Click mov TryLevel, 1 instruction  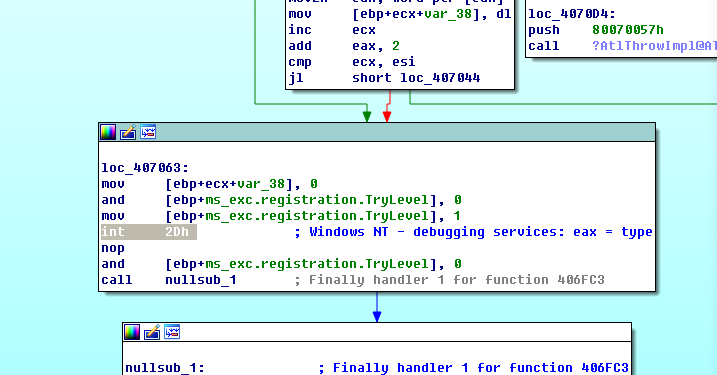281,216
